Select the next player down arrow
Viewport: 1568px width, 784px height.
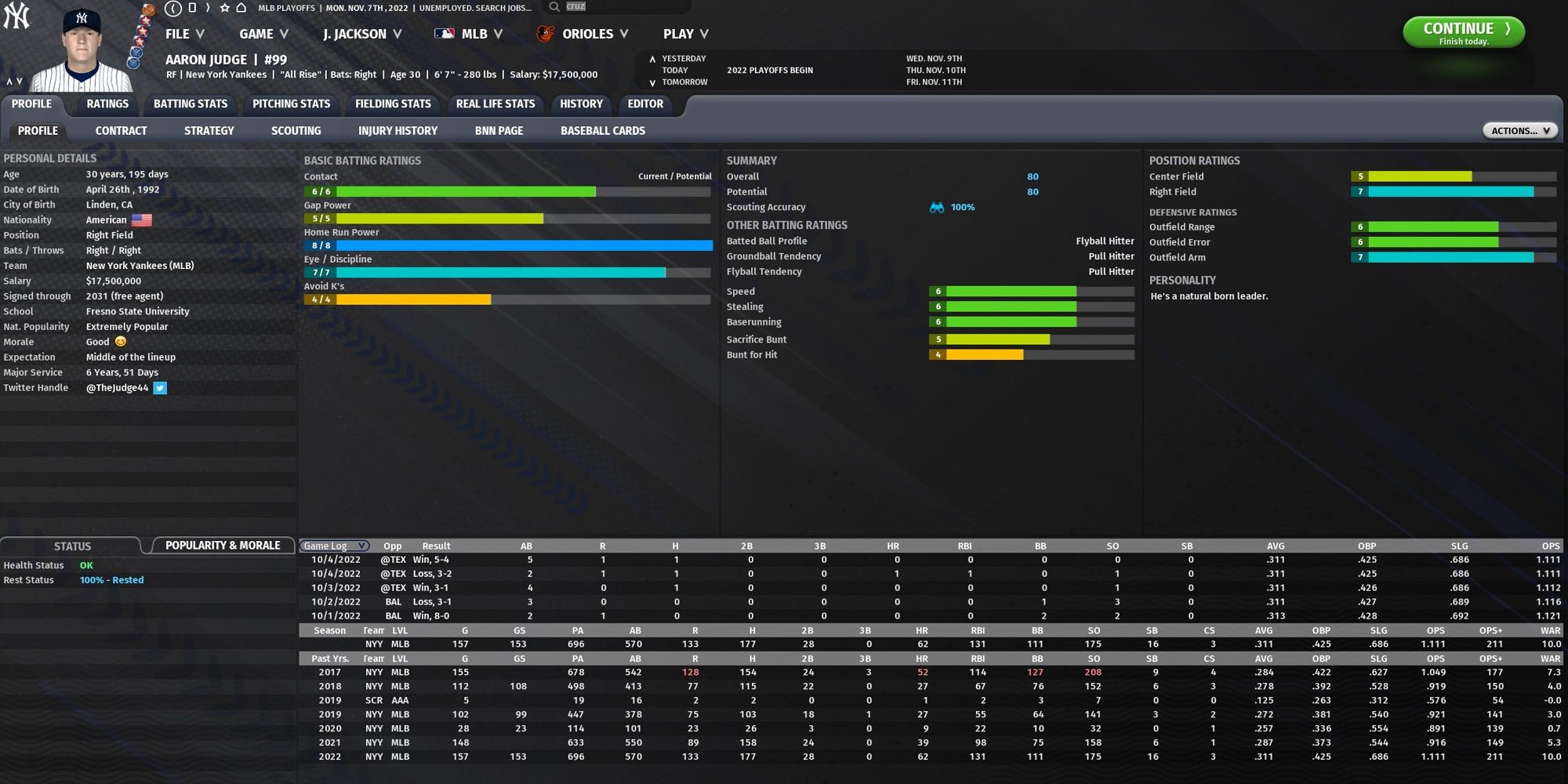(x=20, y=82)
